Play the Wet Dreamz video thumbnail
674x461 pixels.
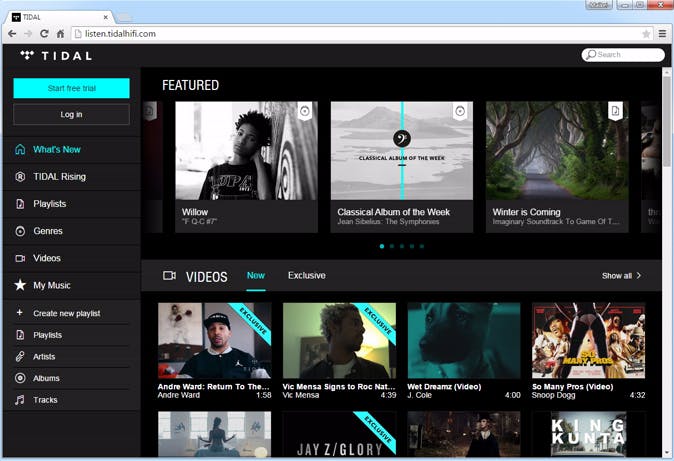pos(464,341)
